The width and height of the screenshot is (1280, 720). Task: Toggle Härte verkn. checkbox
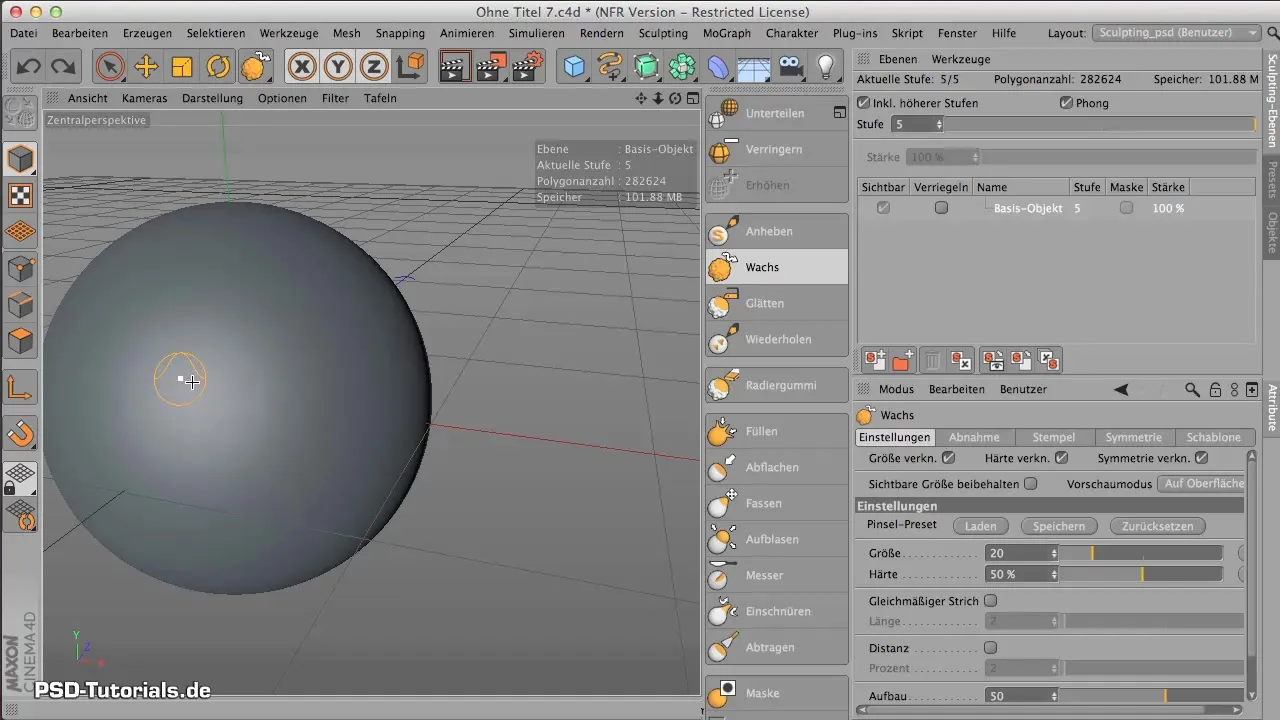(1062, 458)
